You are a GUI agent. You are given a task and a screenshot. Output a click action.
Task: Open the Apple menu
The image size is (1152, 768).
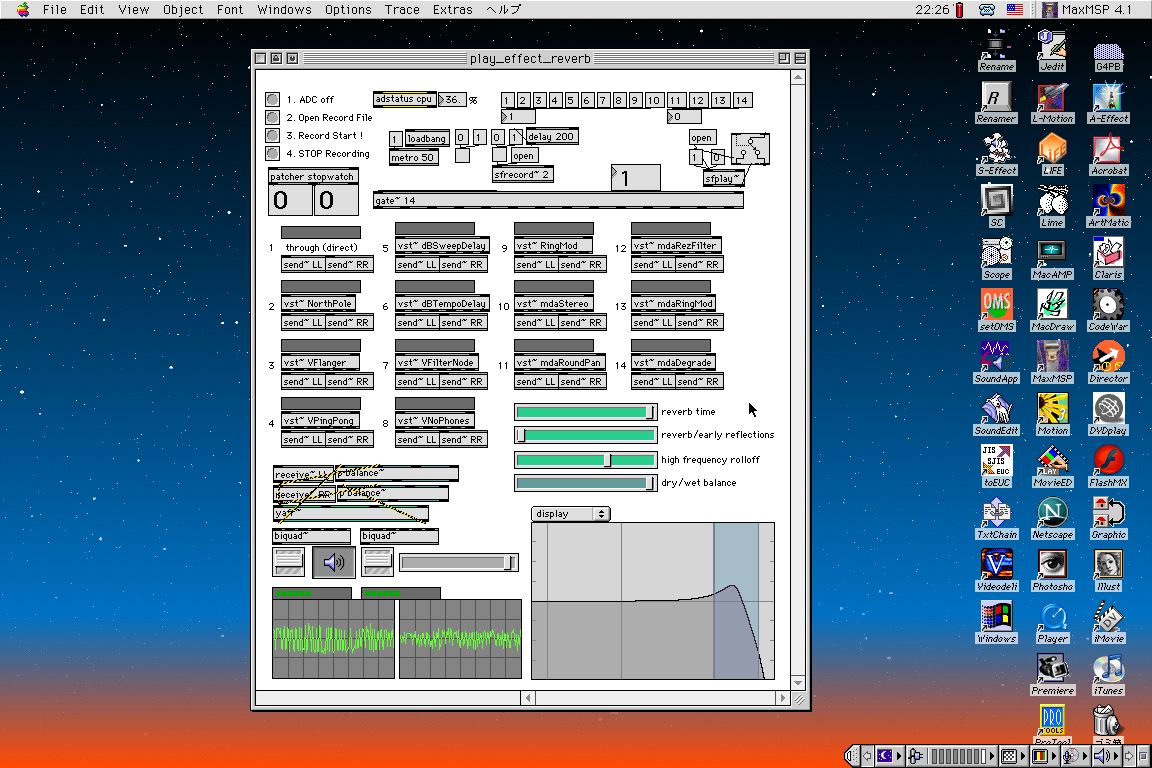coord(22,9)
